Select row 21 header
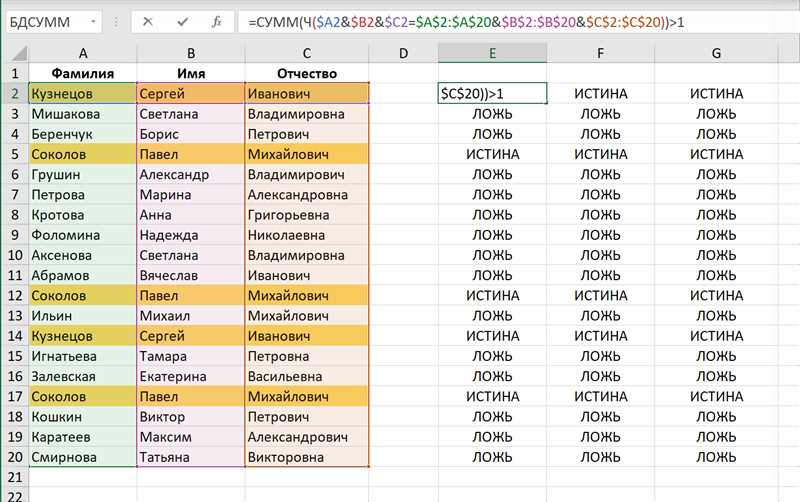The width and height of the screenshot is (800, 502). [x=15, y=477]
